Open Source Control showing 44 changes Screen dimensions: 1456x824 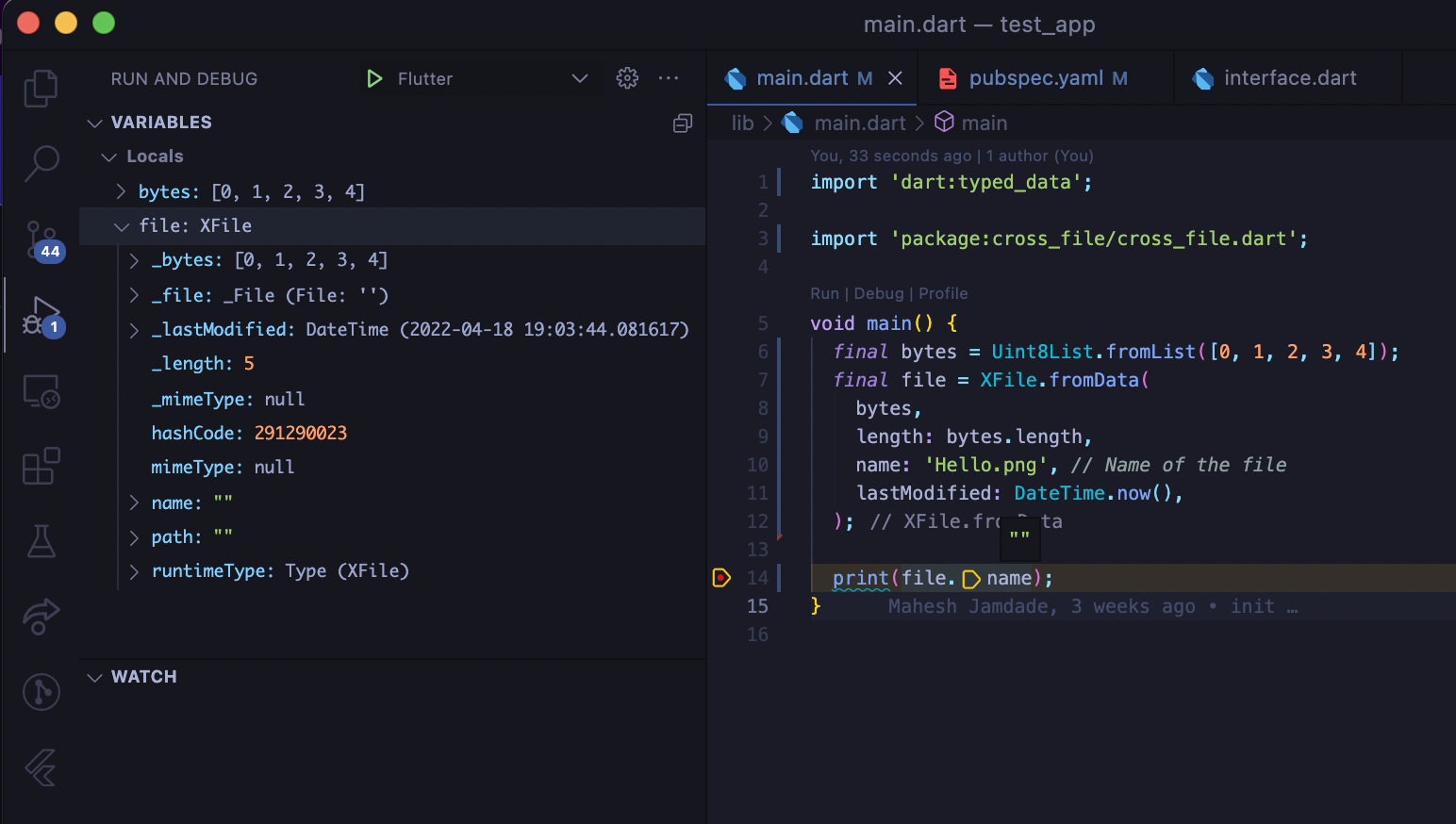coord(41,239)
